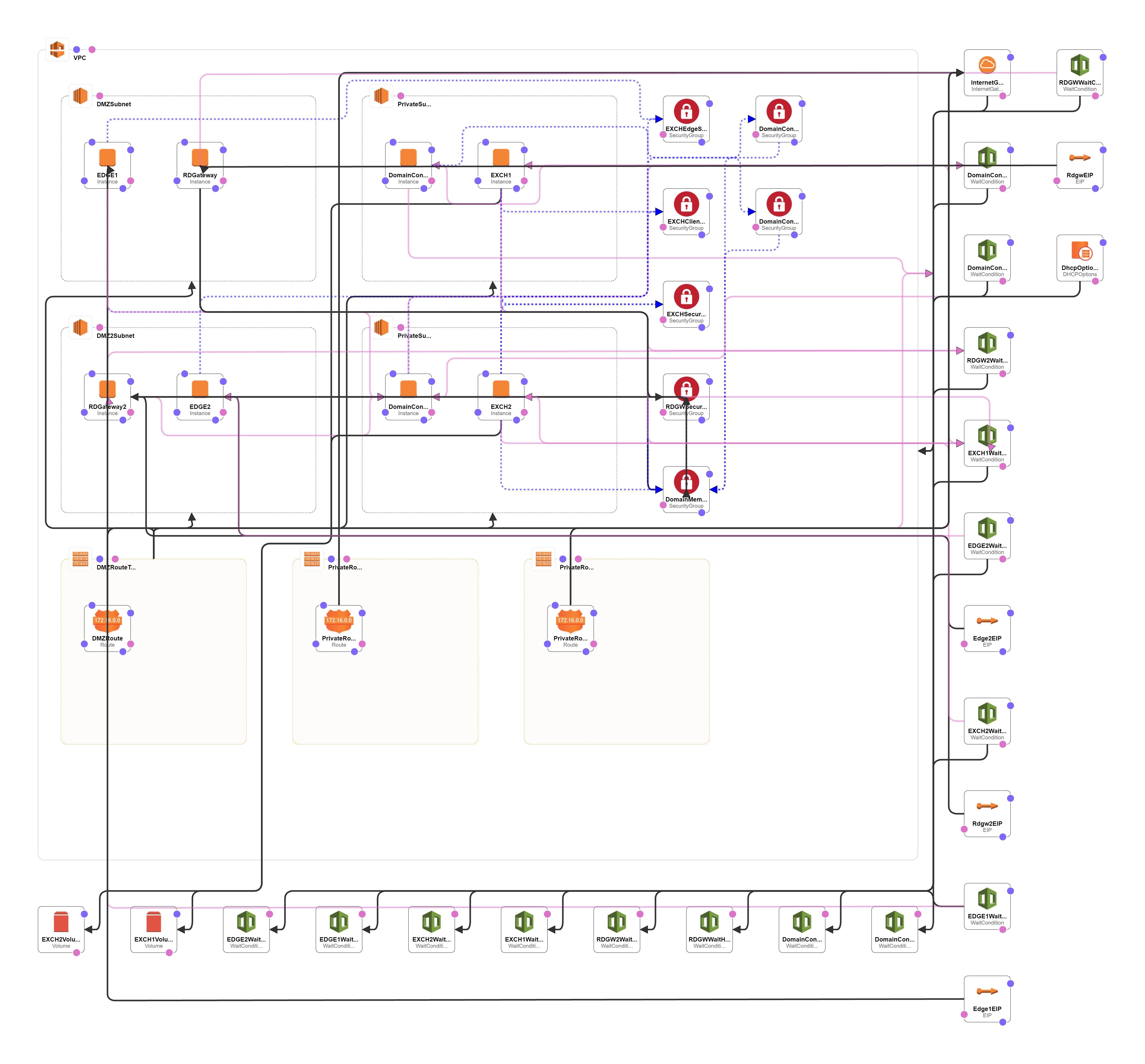Click the Rdgw2EIP arrow icon
The image size is (1145, 1064).
pyautogui.click(x=987, y=806)
